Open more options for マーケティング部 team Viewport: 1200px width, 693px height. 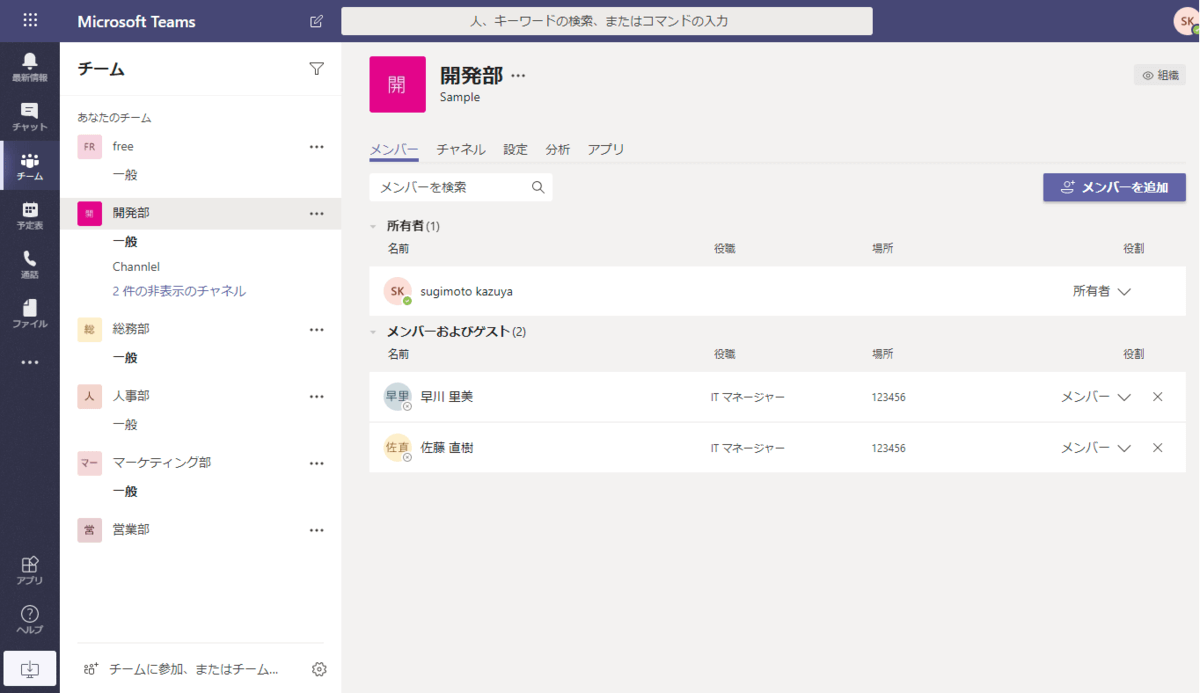click(317, 464)
